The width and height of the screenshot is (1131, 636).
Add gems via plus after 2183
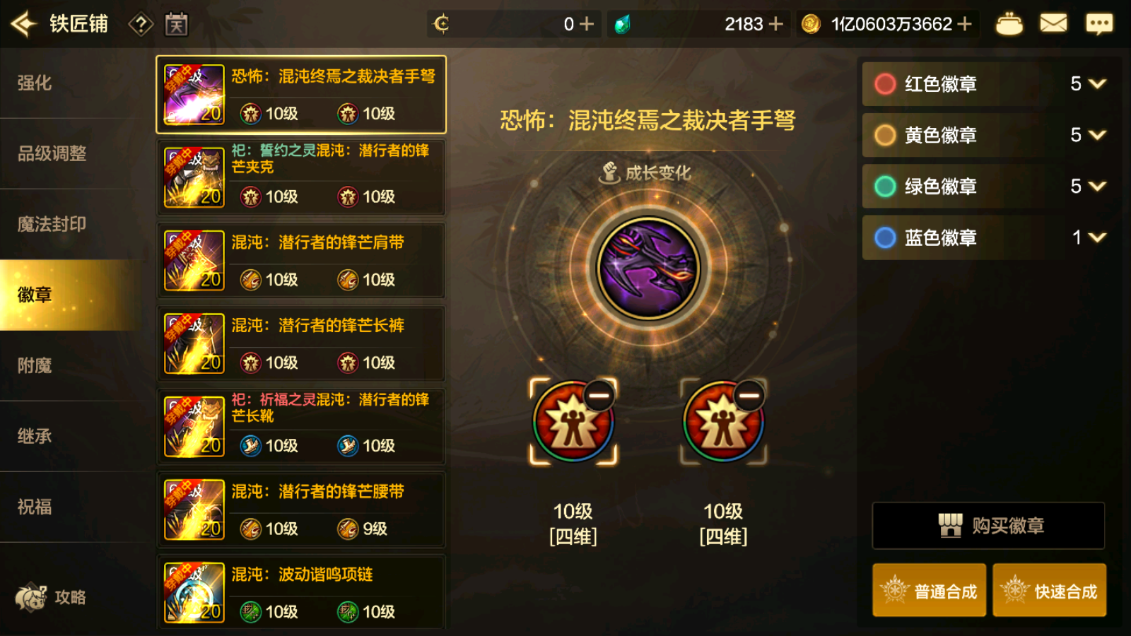(776, 25)
